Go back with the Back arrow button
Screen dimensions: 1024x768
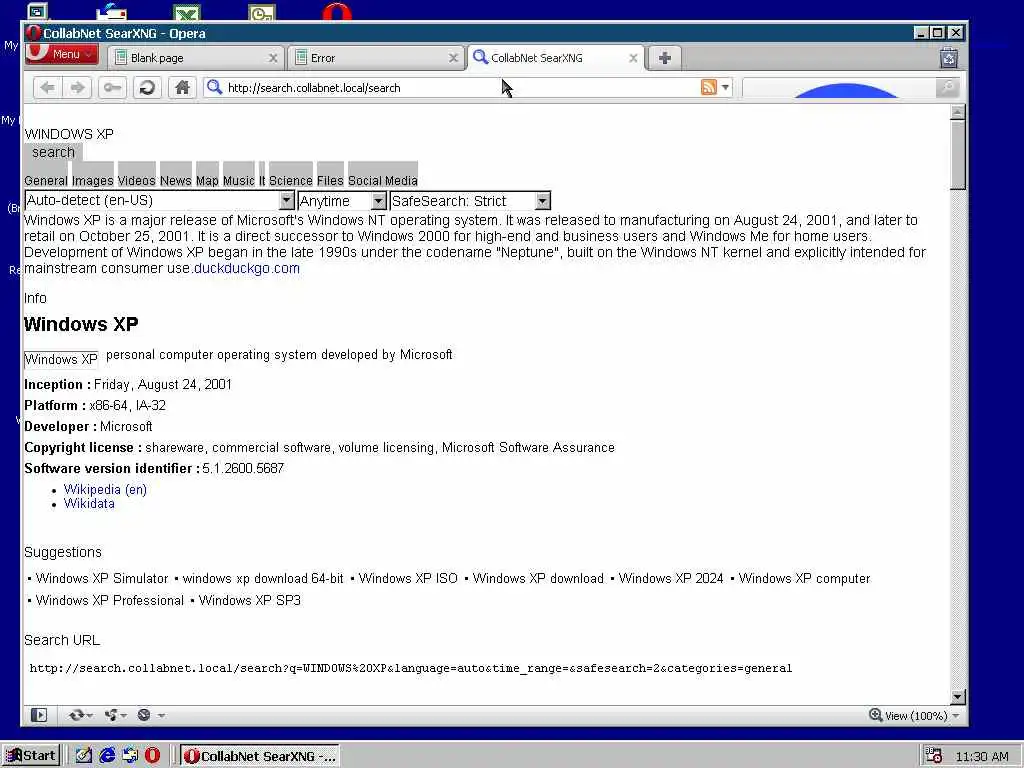48,88
